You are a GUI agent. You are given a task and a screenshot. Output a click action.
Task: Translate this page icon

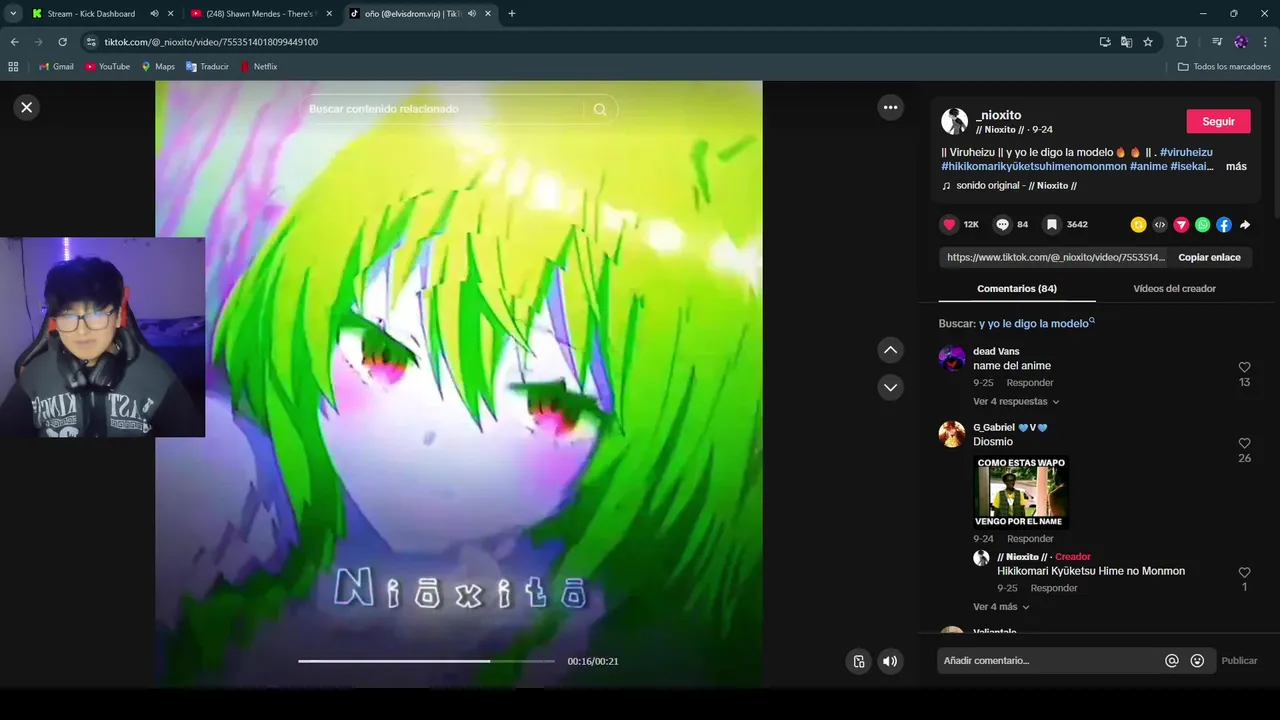(x=1126, y=42)
